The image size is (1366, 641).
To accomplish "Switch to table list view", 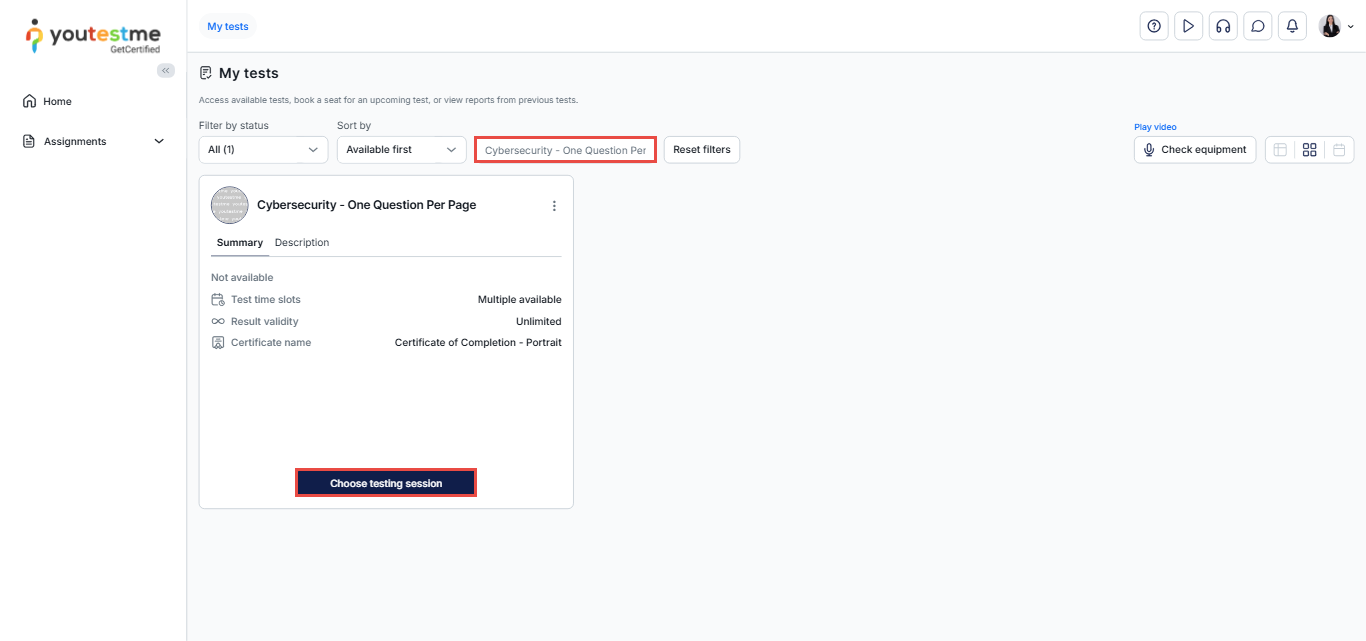I will pos(1280,150).
